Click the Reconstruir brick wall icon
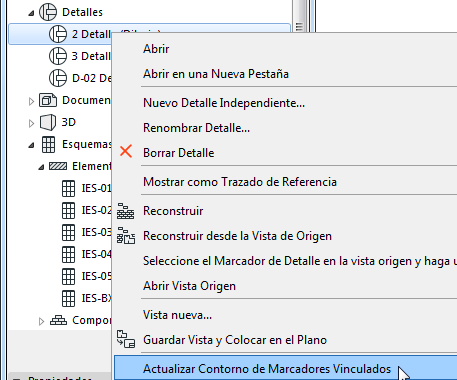The height and width of the screenshot is (380, 457). [x=126, y=211]
